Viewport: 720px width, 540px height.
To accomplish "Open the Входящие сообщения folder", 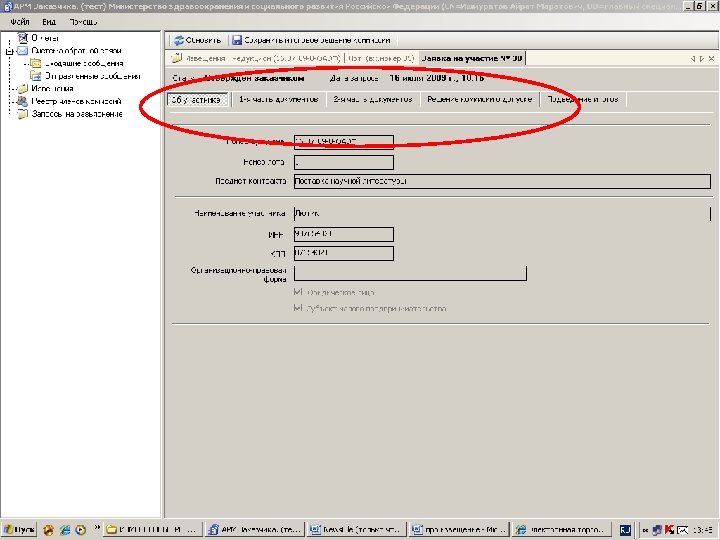I will [x=84, y=63].
